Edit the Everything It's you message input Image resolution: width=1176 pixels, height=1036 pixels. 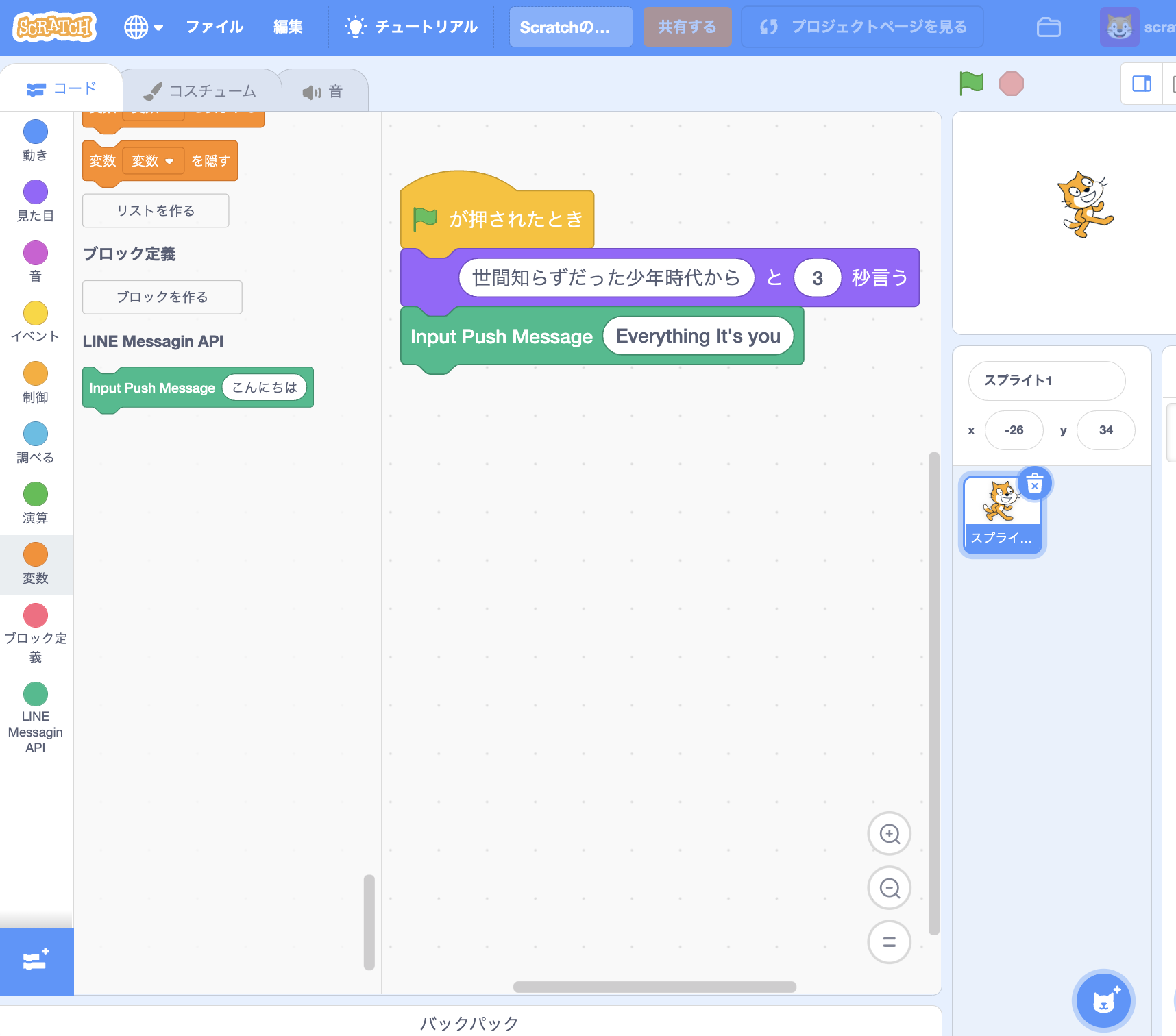698,336
